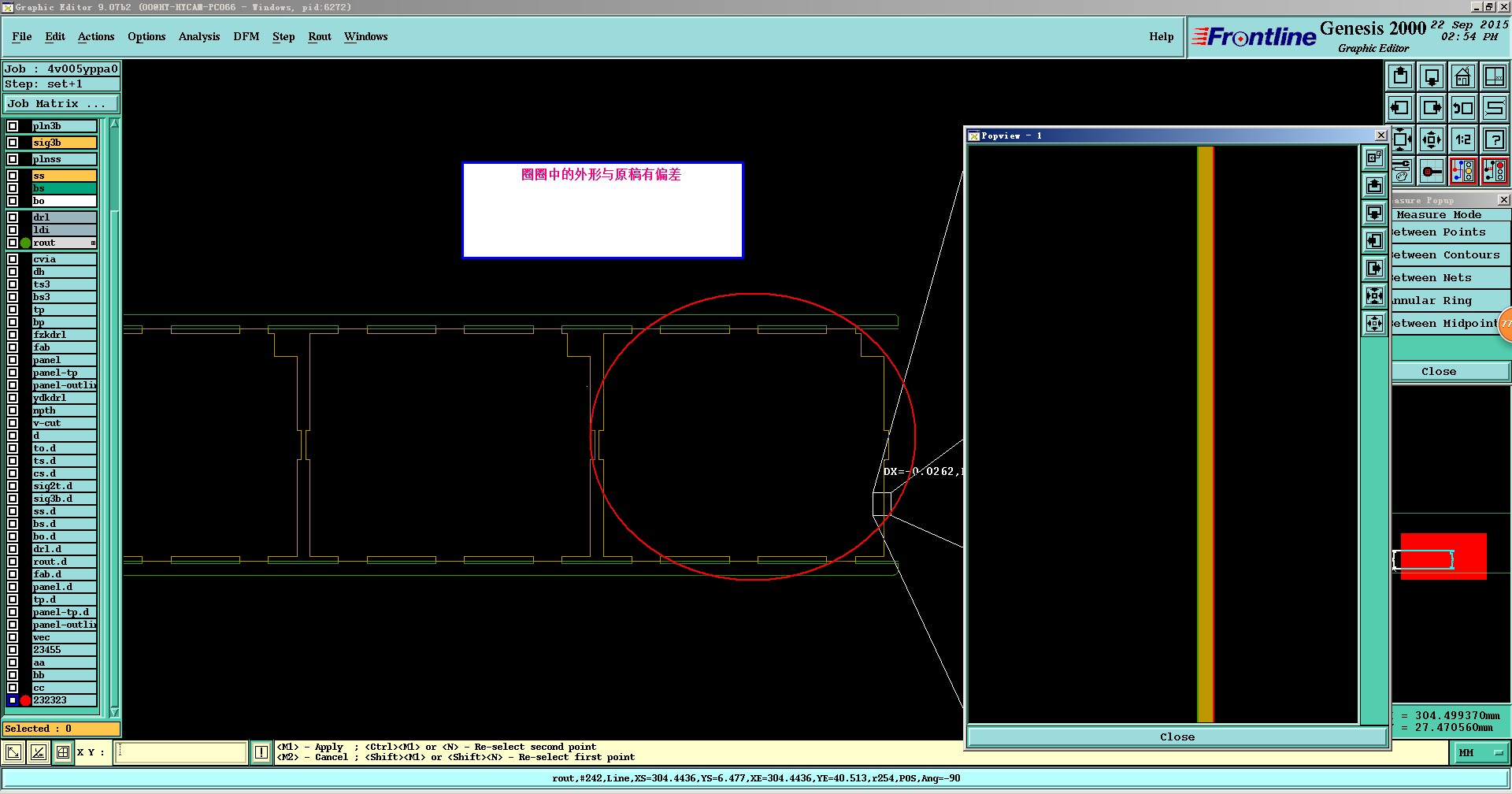Pan view right using main toolbar icon
The height and width of the screenshot is (794, 1512).
pos(1432,108)
